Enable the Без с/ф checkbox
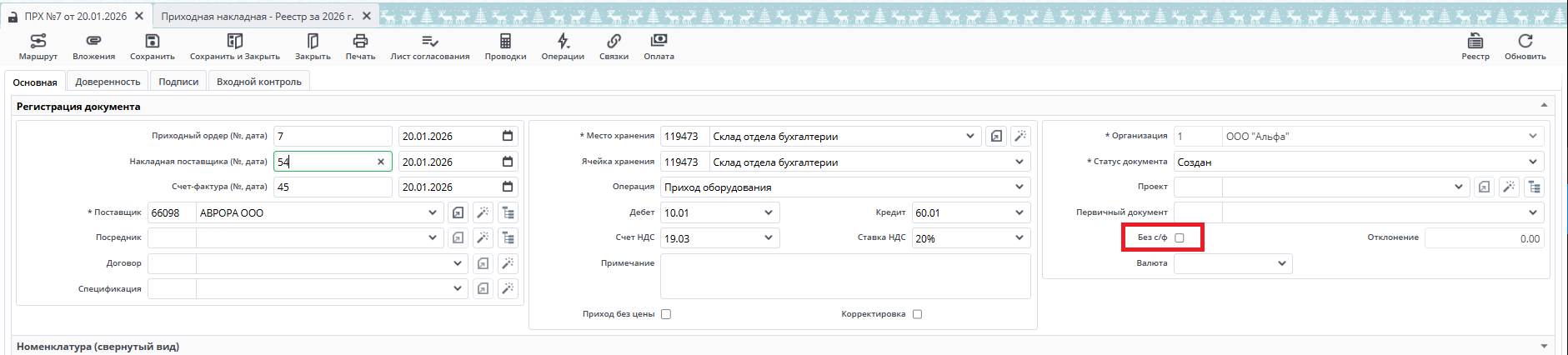 click(1180, 238)
